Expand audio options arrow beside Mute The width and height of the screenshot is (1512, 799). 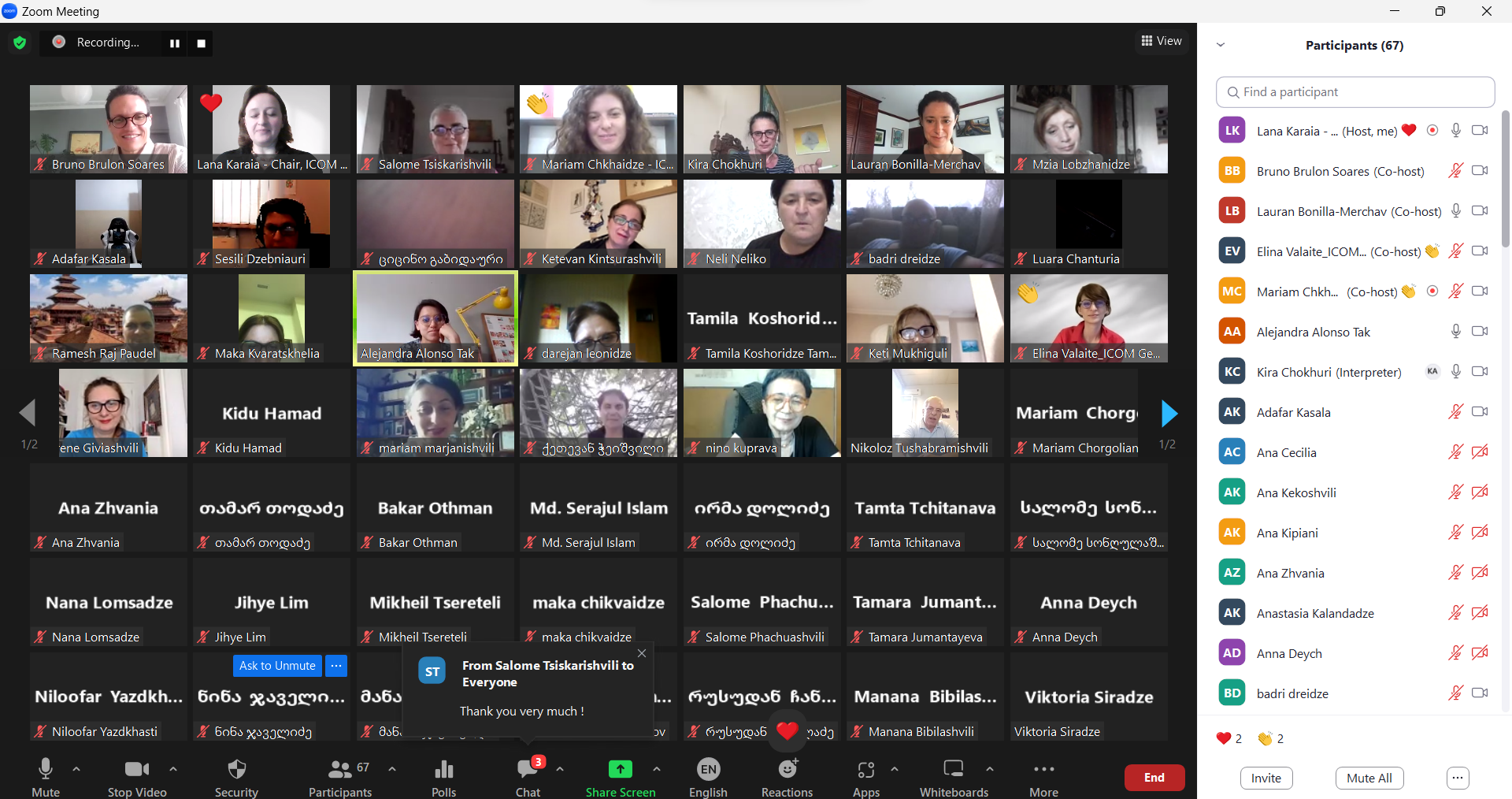76,768
